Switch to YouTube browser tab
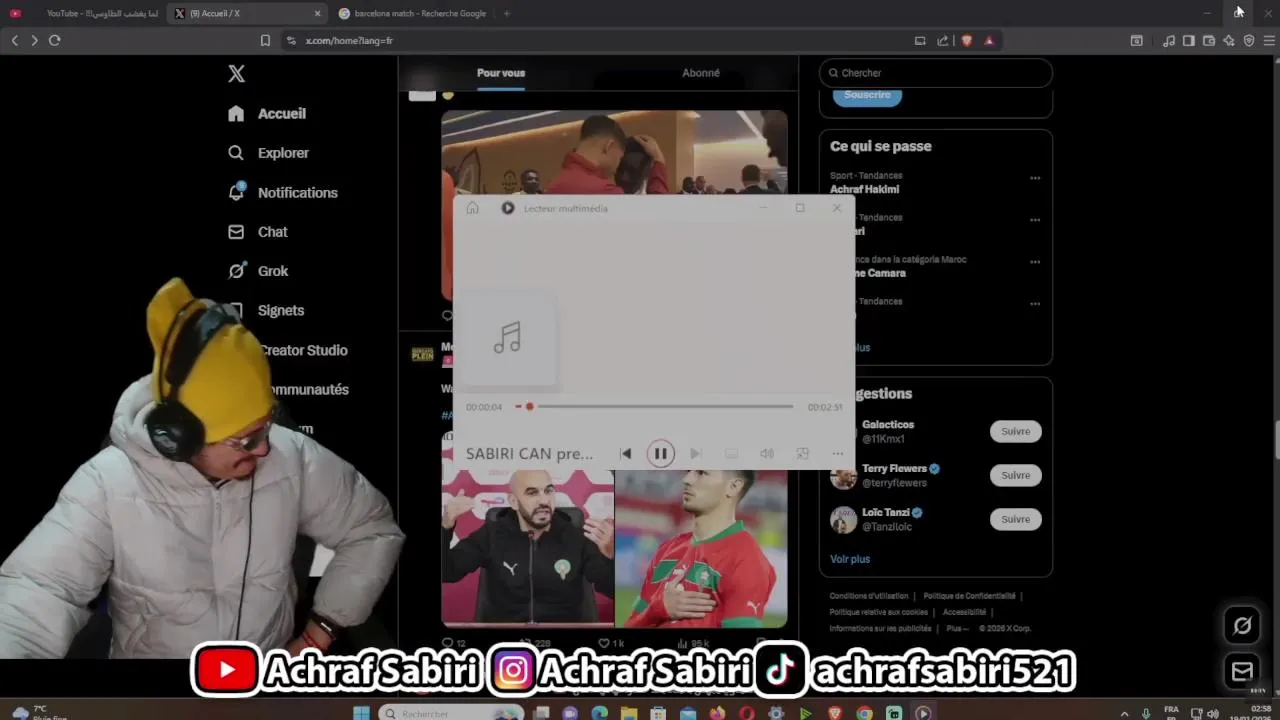This screenshot has height=720, width=1280. click(x=84, y=14)
